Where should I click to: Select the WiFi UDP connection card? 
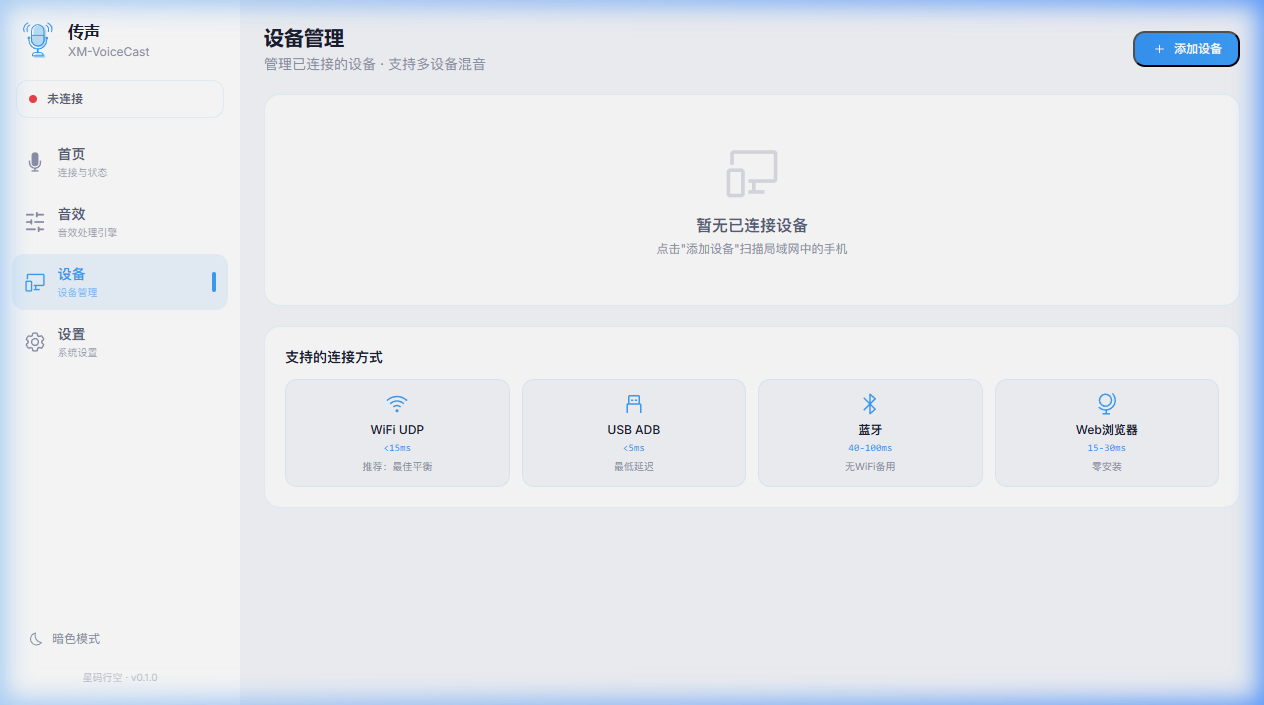pos(397,433)
